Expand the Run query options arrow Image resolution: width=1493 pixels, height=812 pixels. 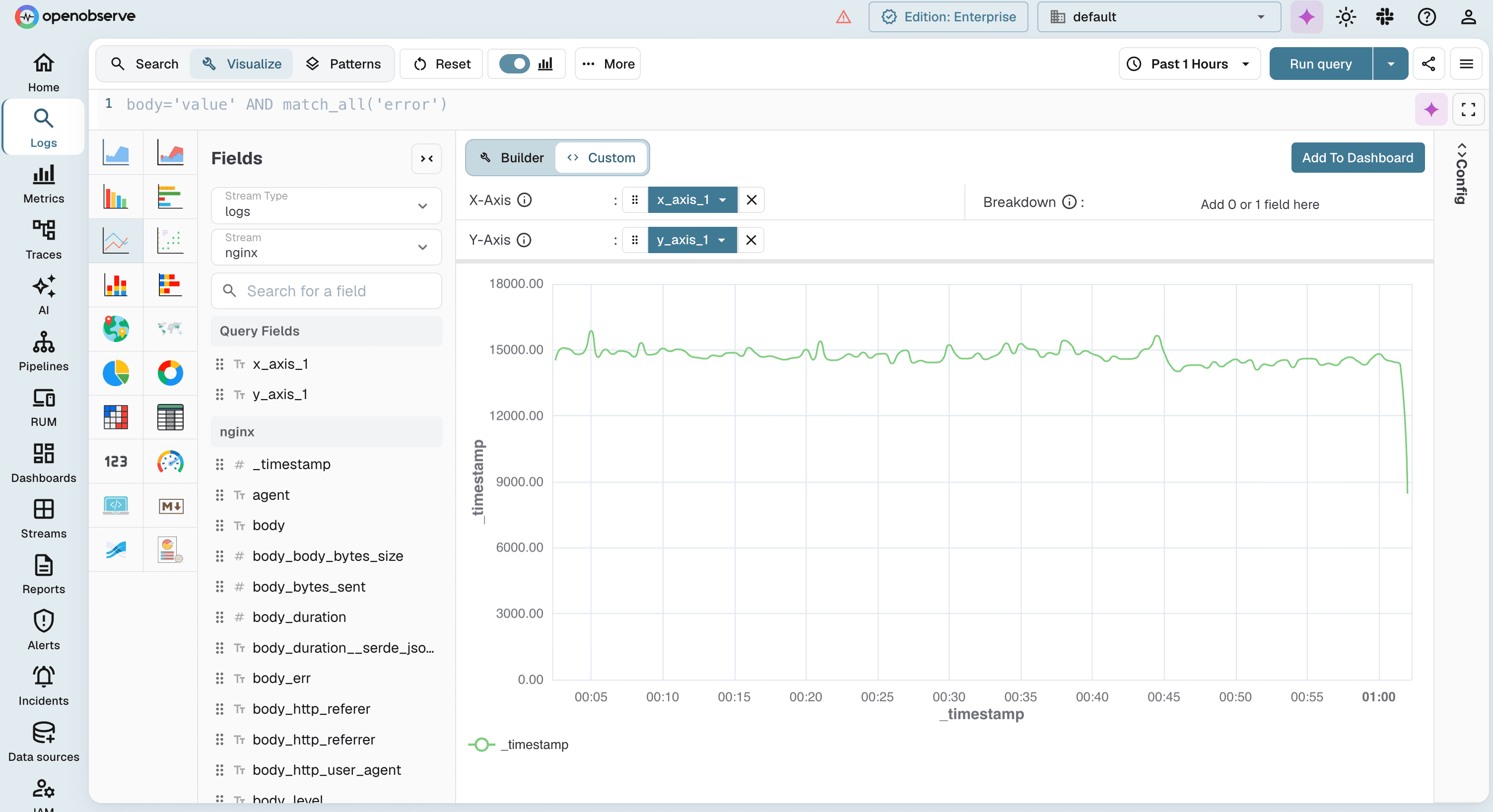click(1390, 64)
